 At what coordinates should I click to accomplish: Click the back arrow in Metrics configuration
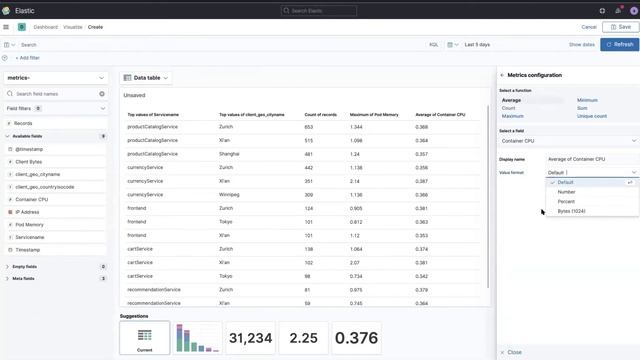point(502,75)
